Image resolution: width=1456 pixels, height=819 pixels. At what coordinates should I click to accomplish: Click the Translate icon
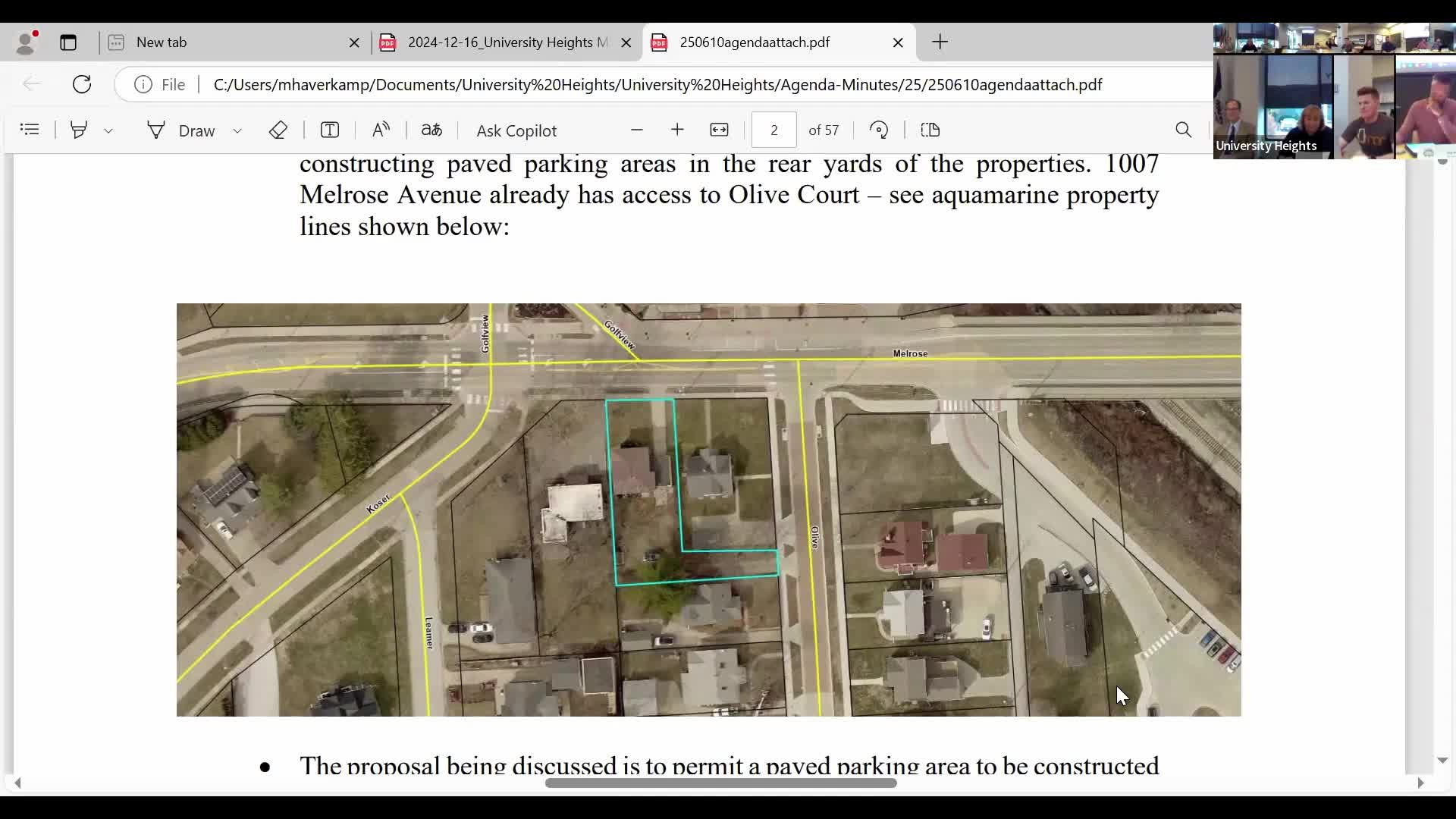pyautogui.click(x=432, y=130)
